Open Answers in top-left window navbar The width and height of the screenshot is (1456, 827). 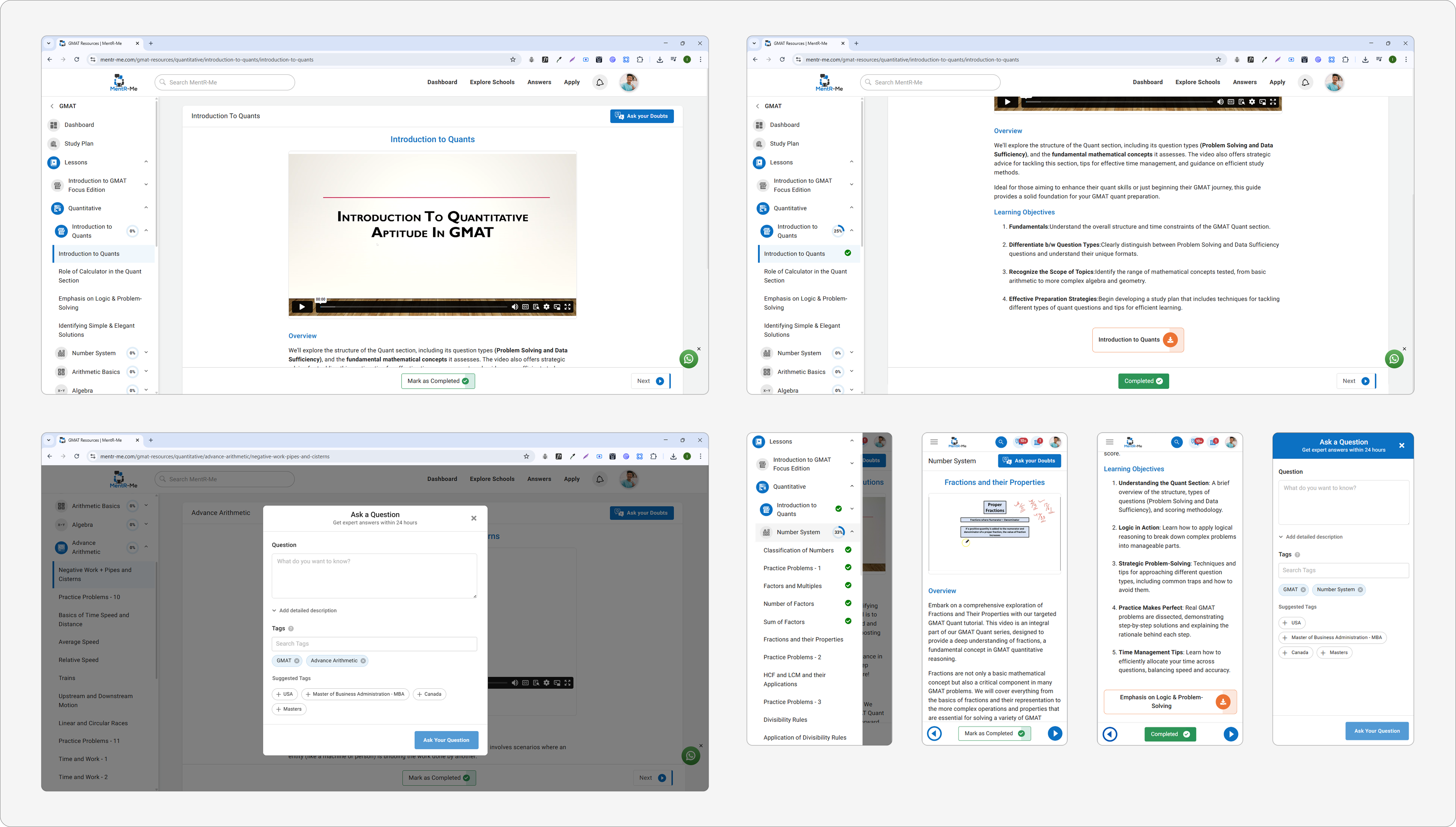point(539,82)
